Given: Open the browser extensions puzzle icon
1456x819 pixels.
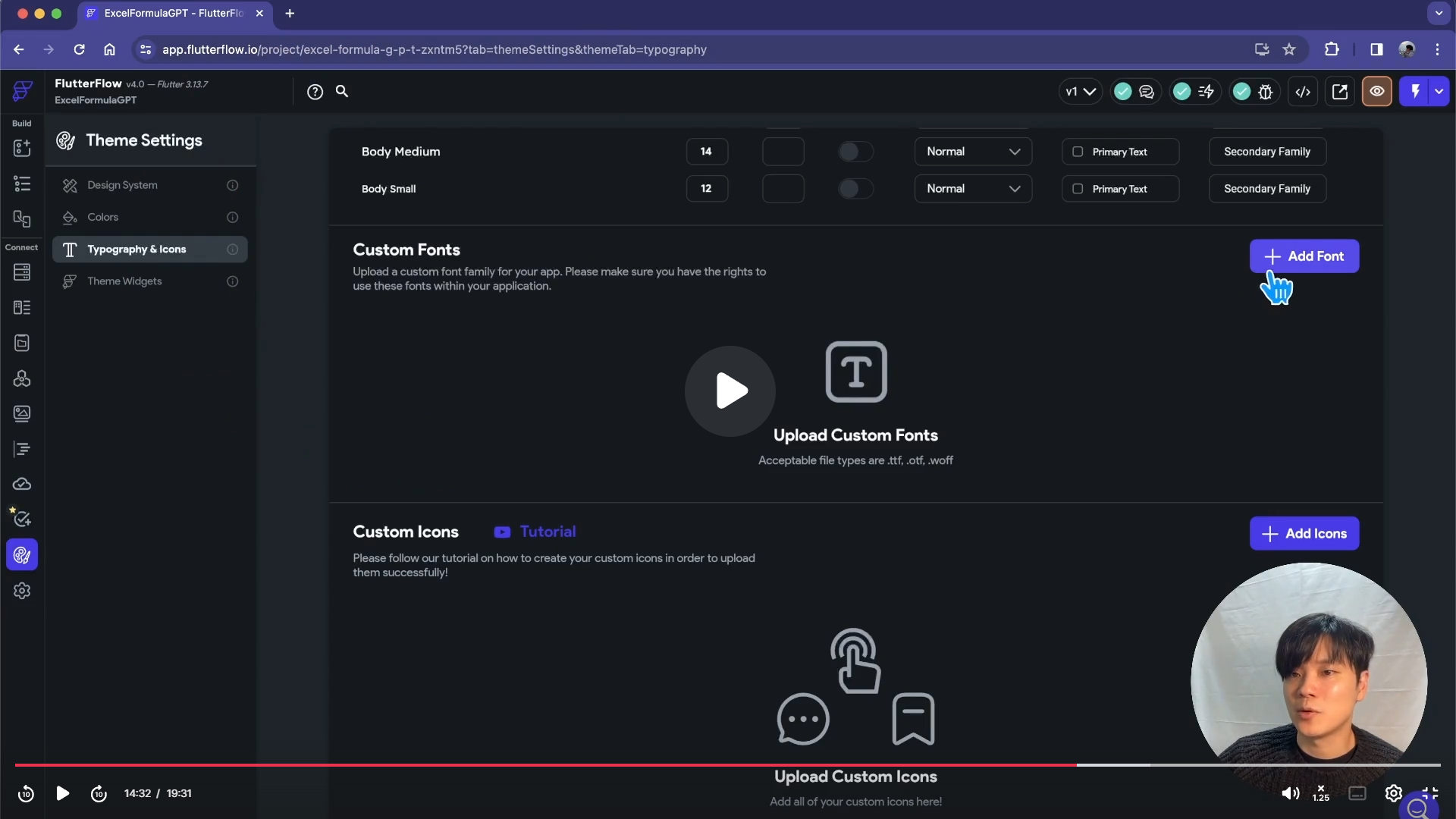Looking at the screenshot, I should point(1332,50).
